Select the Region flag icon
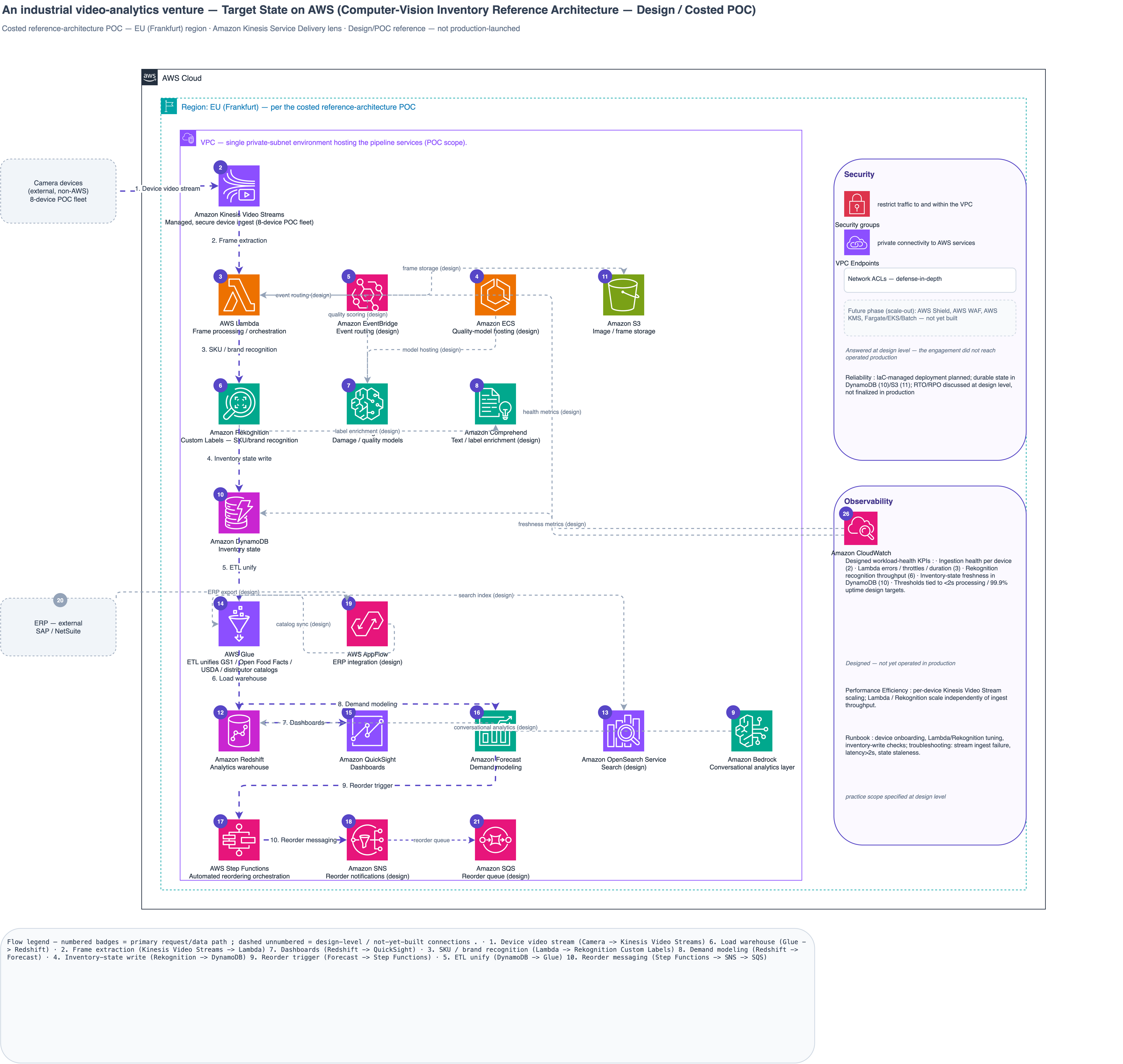1123x1064 pixels. 168,106
